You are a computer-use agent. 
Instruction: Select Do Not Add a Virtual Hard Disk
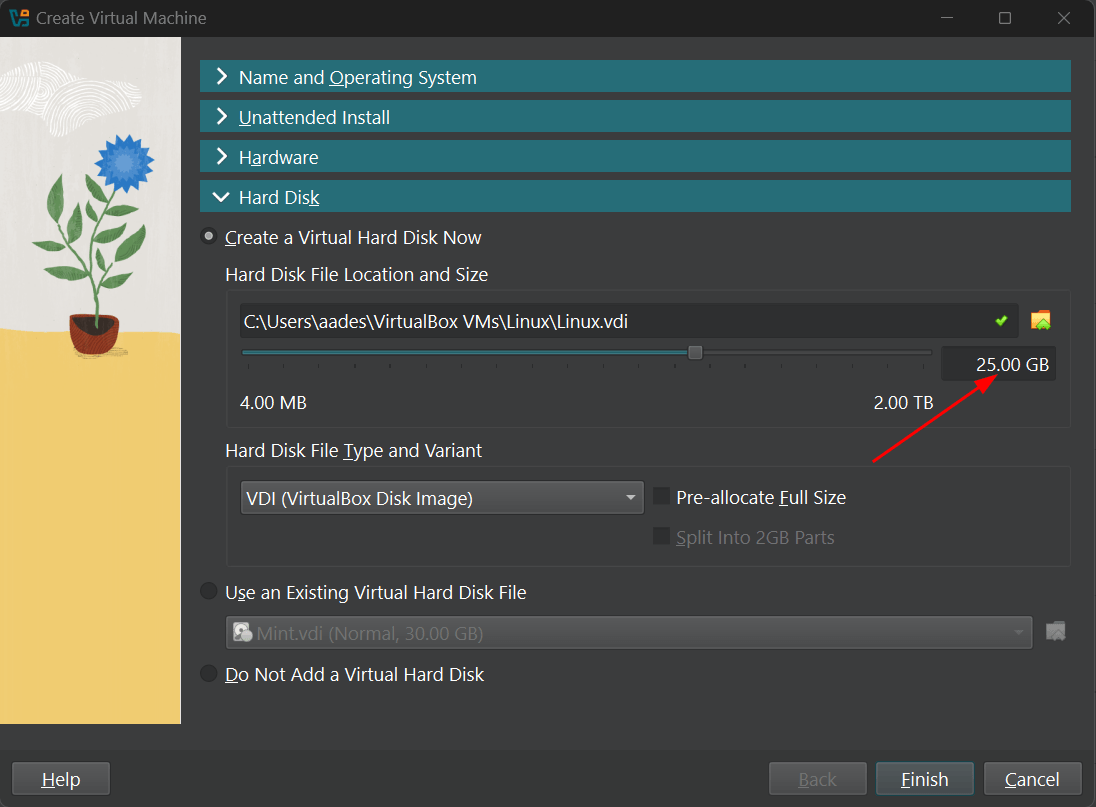(208, 673)
